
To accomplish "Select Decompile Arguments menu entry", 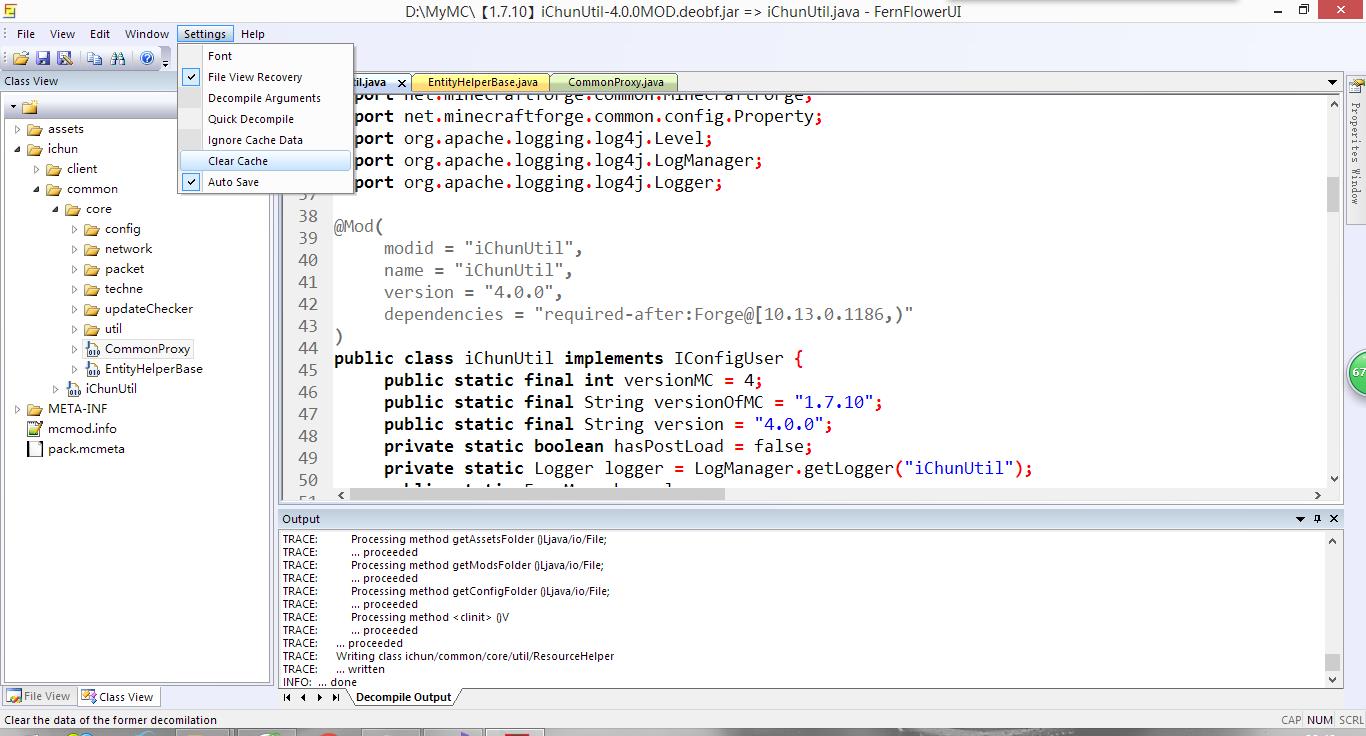I will point(266,98).
